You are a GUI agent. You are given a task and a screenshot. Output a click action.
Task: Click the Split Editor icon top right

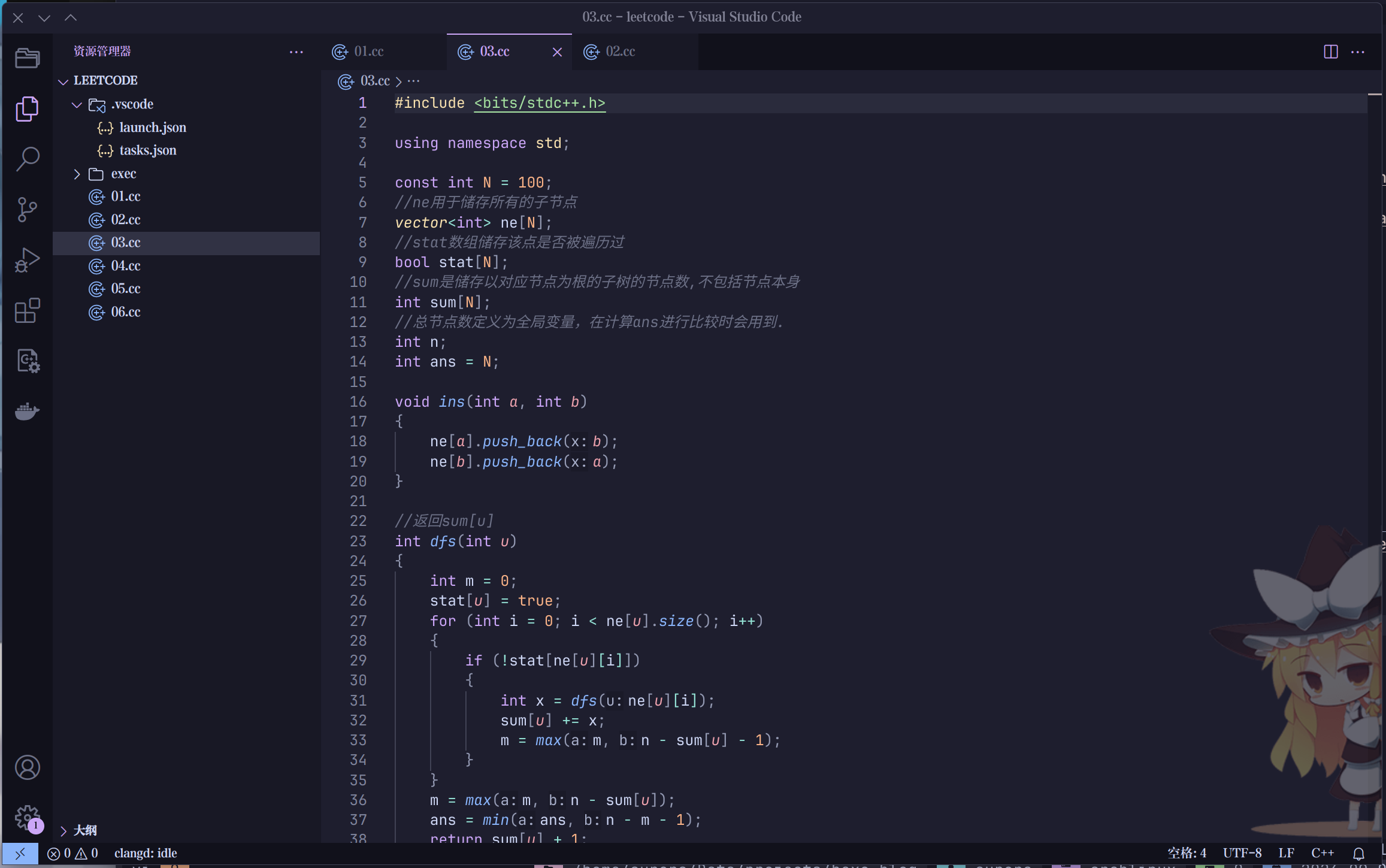tap(1331, 51)
